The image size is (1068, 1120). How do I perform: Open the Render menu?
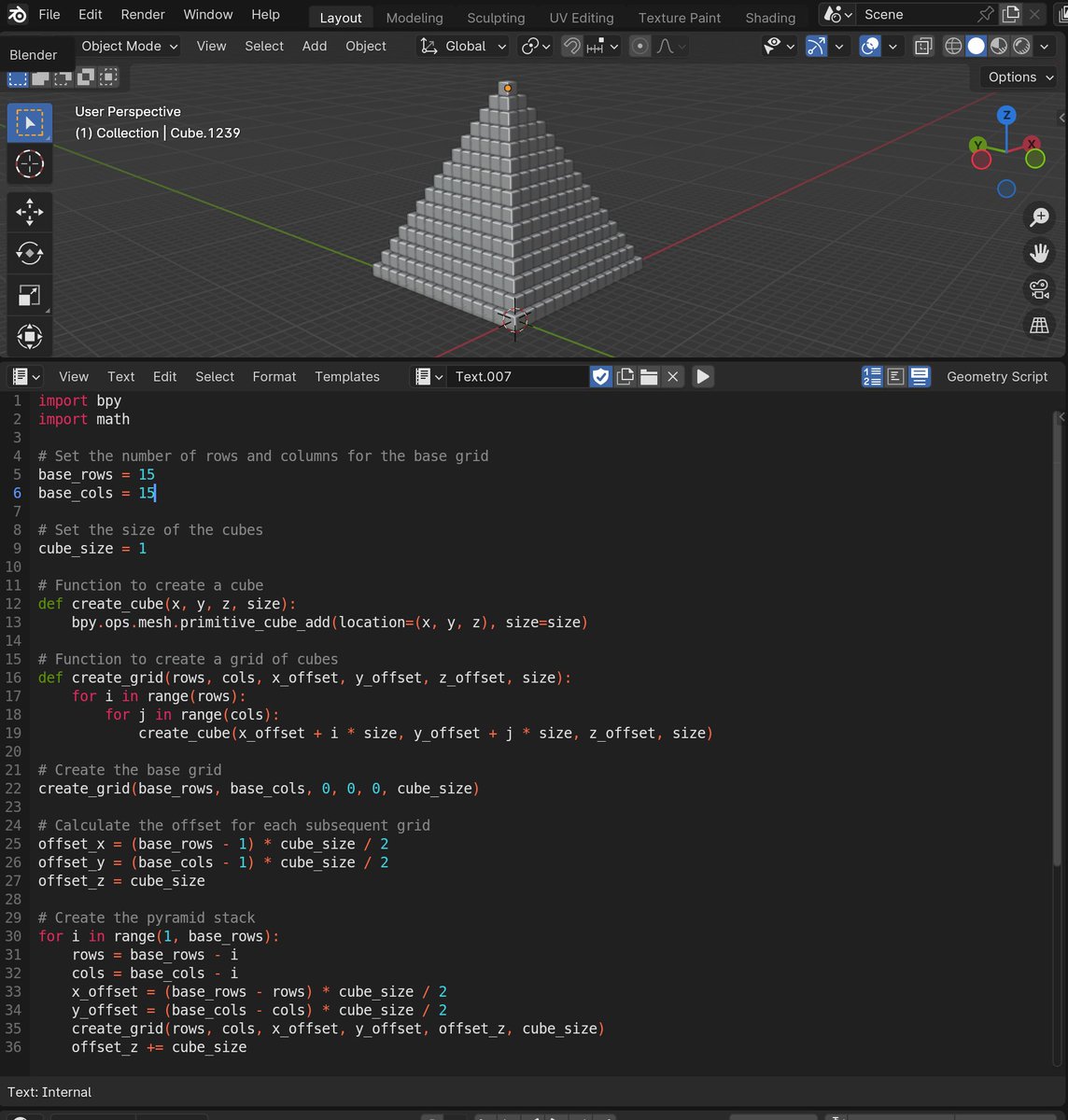click(142, 14)
